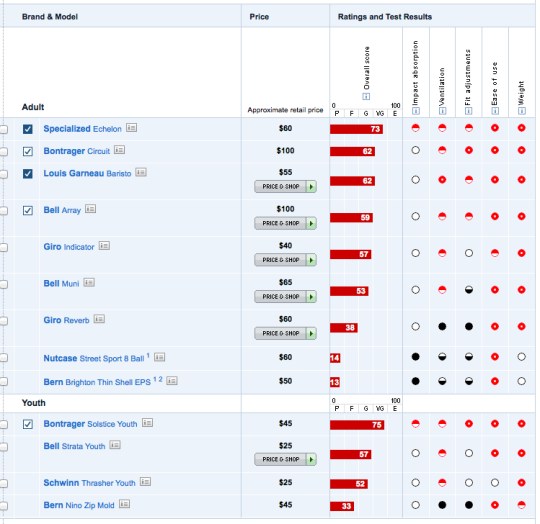Click the $100 price of Bontrager Circuit
Screen dimensions: 540x524
285,150
